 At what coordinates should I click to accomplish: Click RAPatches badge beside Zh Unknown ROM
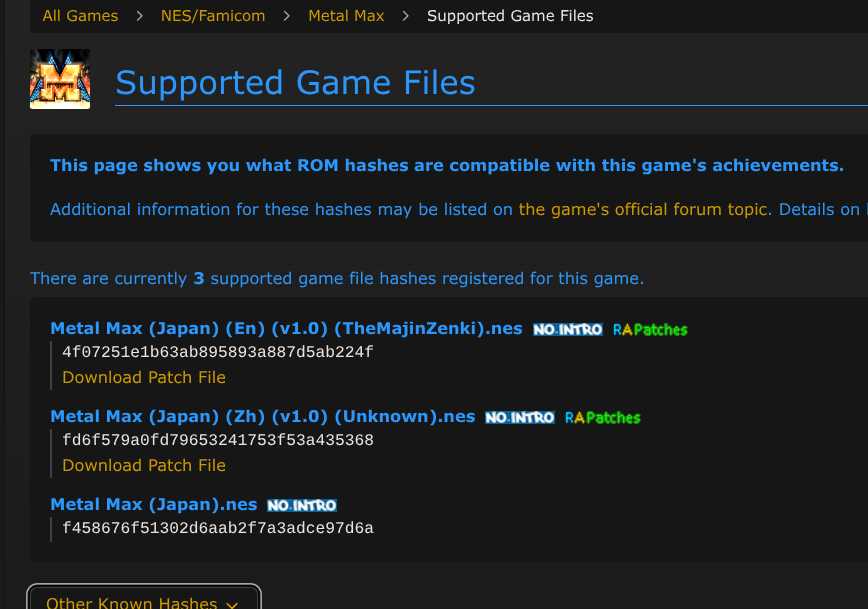click(602, 418)
